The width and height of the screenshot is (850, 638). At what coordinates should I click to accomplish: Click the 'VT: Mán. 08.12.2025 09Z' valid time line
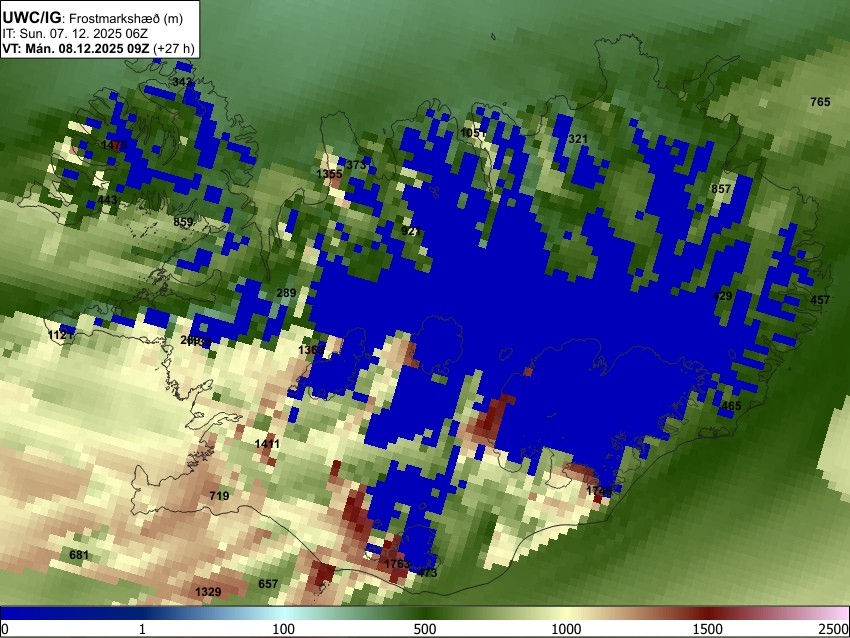[75, 48]
